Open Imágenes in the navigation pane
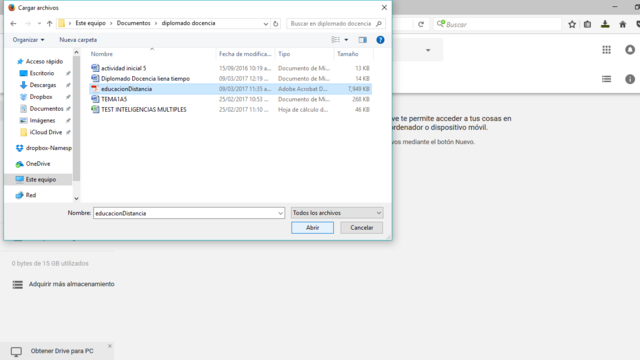The height and width of the screenshot is (360, 640). click(42, 120)
